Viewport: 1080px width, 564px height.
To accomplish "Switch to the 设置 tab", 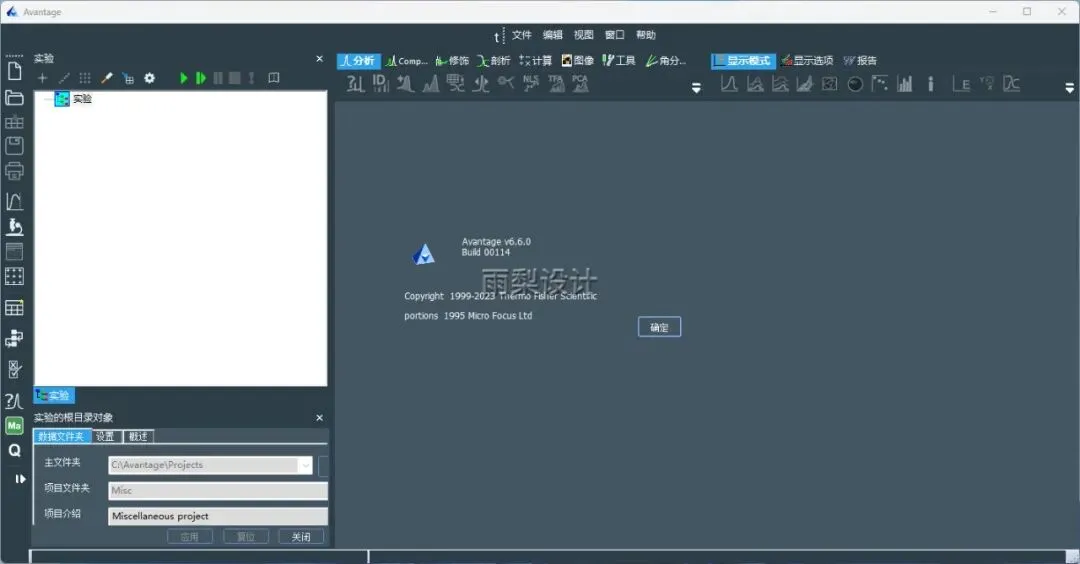I will click(105, 437).
